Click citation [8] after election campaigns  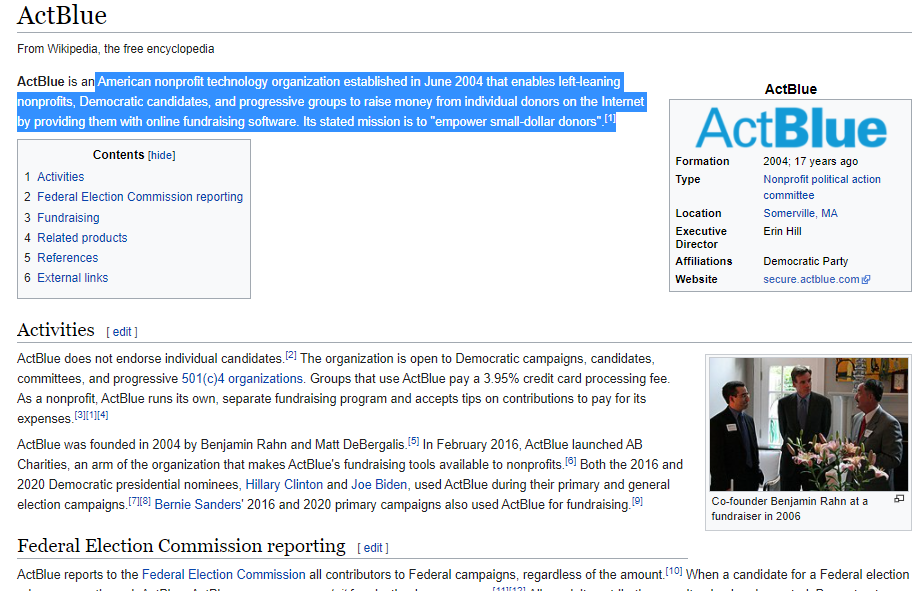145,500
